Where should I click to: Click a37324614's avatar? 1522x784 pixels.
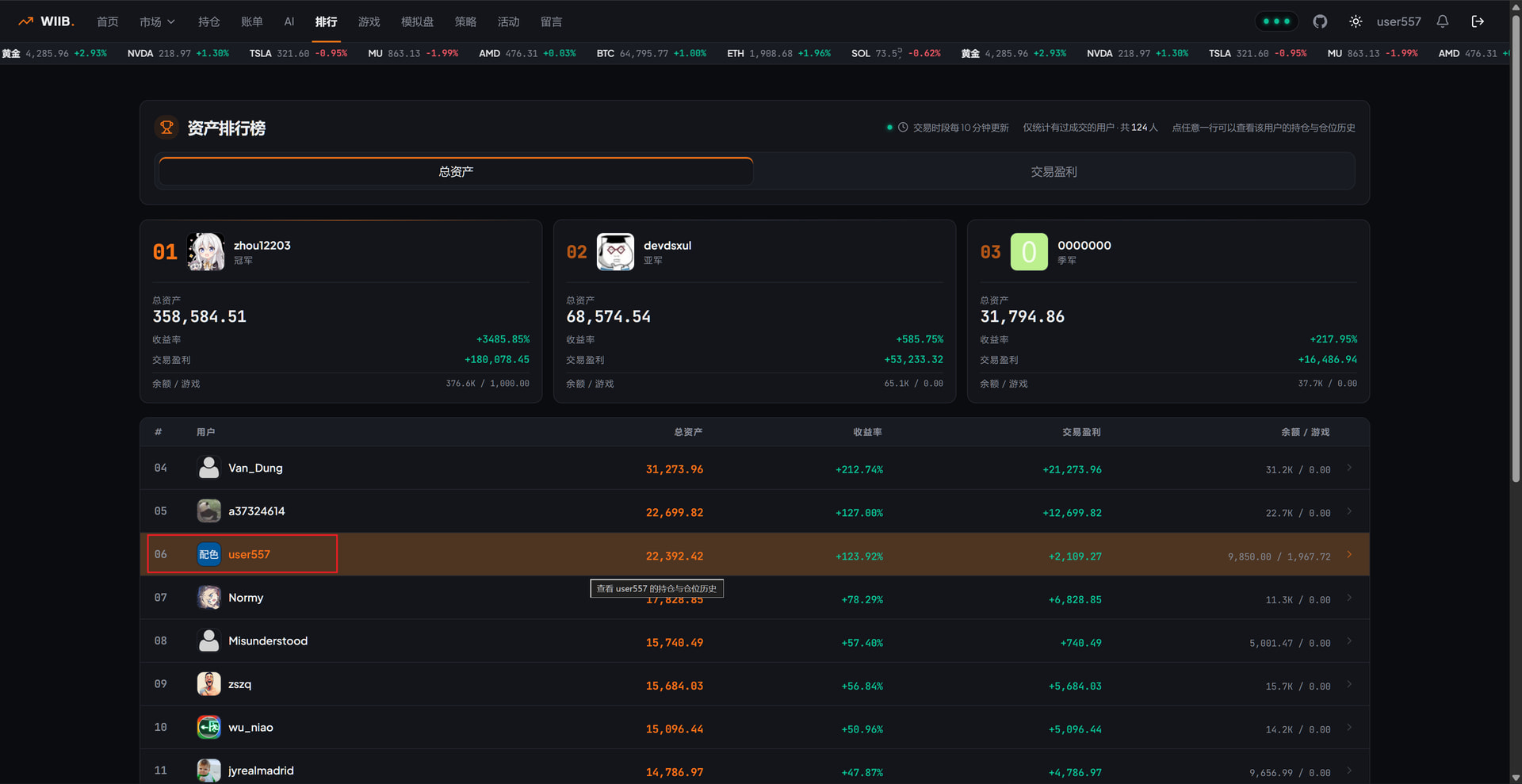pos(208,511)
